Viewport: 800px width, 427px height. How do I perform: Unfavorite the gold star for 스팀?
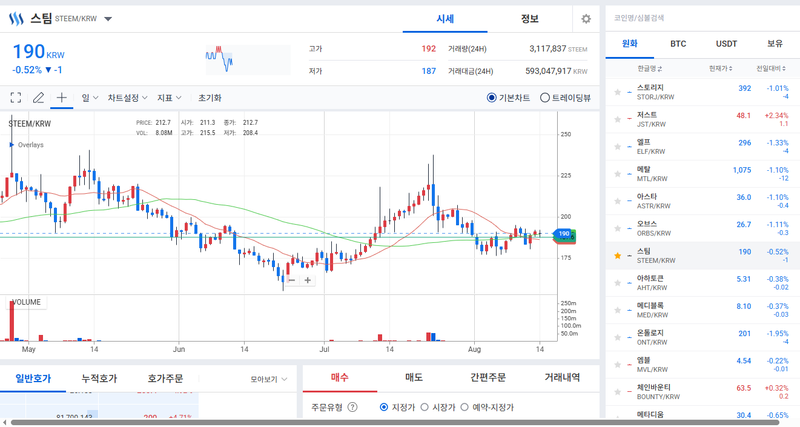(617, 256)
